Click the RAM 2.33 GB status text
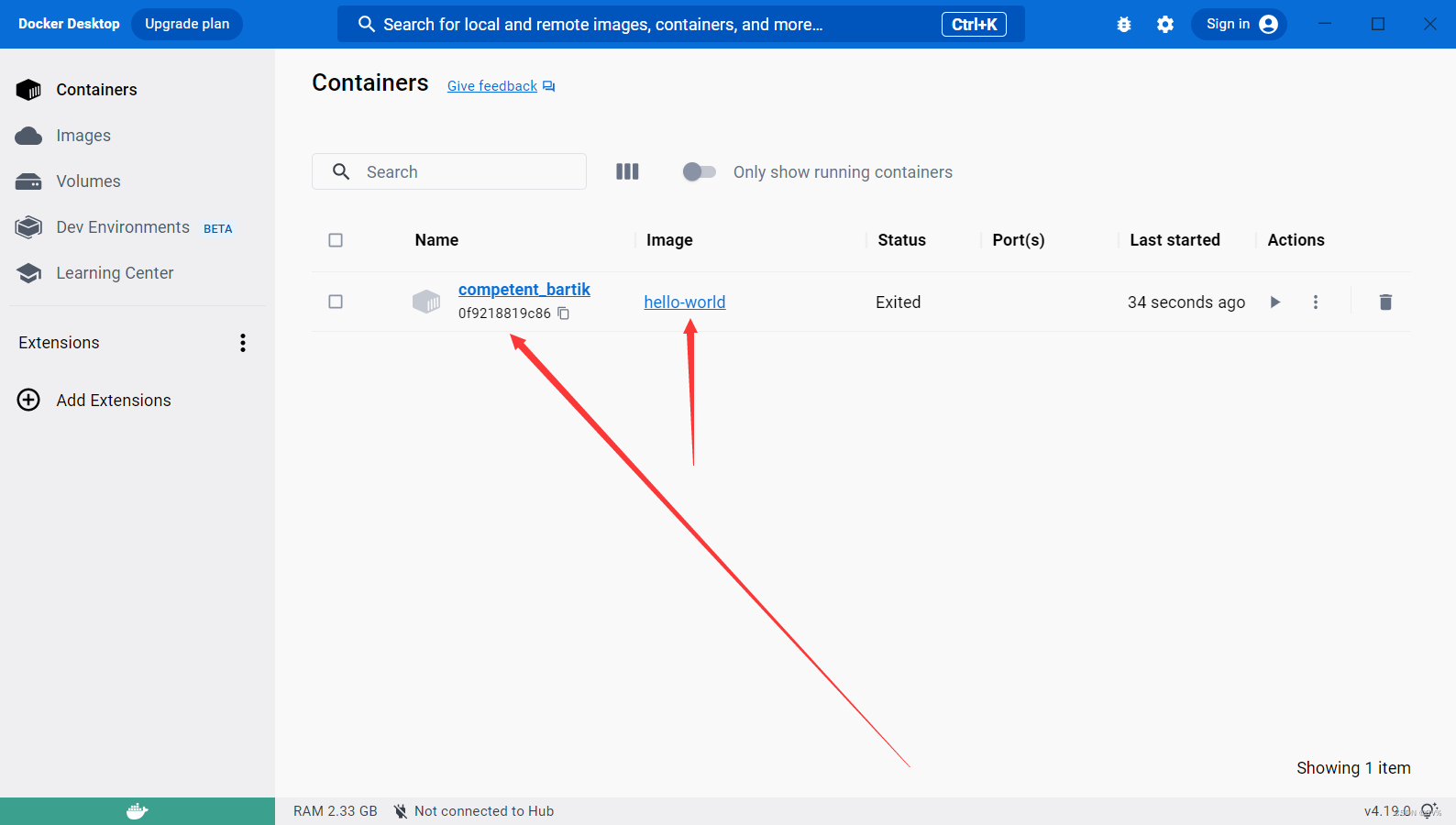1456x825 pixels. coord(336,811)
